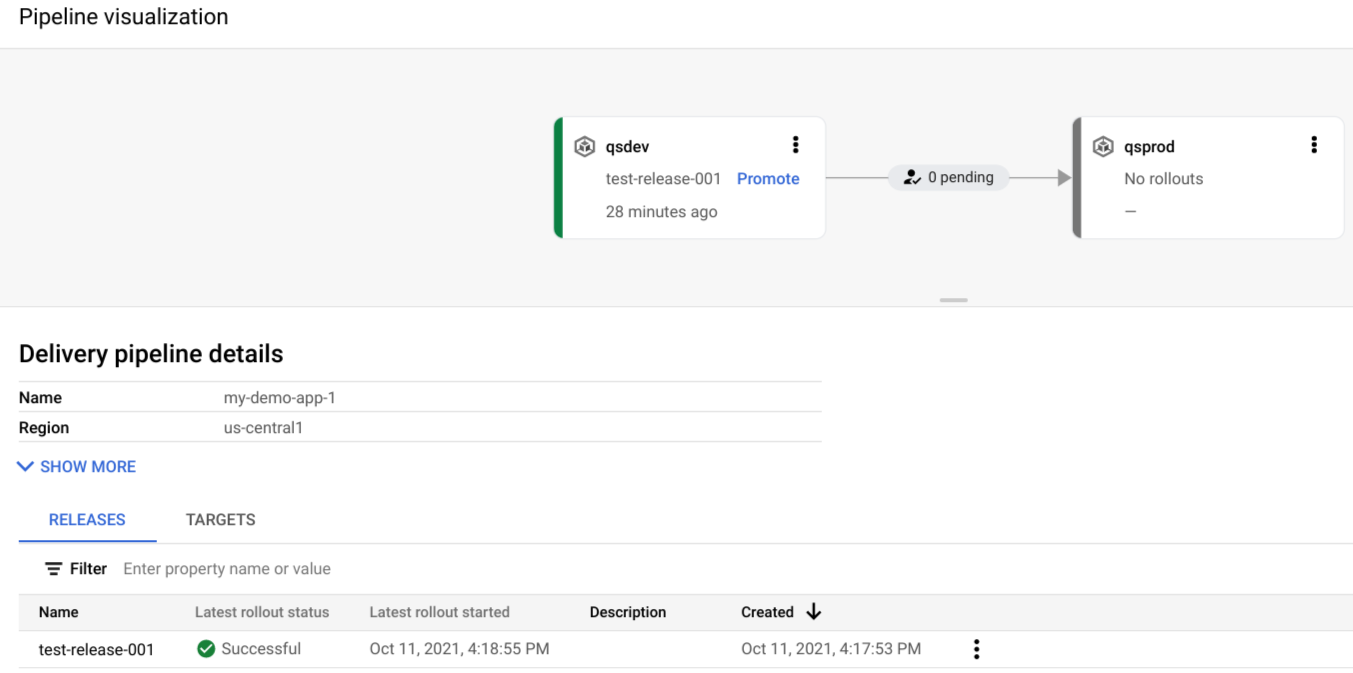This screenshot has height=673, width=1353.
Task: Switch to the TARGETS tab
Action: pyautogui.click(x=220, y=520)
